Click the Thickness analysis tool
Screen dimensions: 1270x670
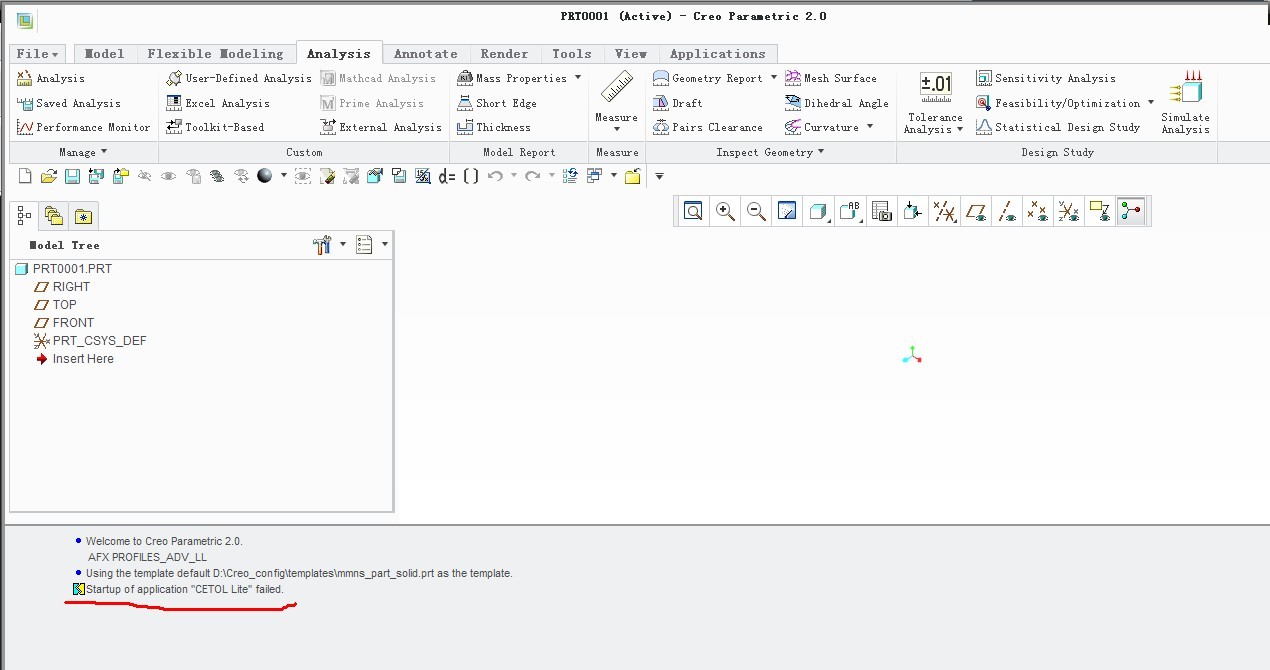click(494, 127)
